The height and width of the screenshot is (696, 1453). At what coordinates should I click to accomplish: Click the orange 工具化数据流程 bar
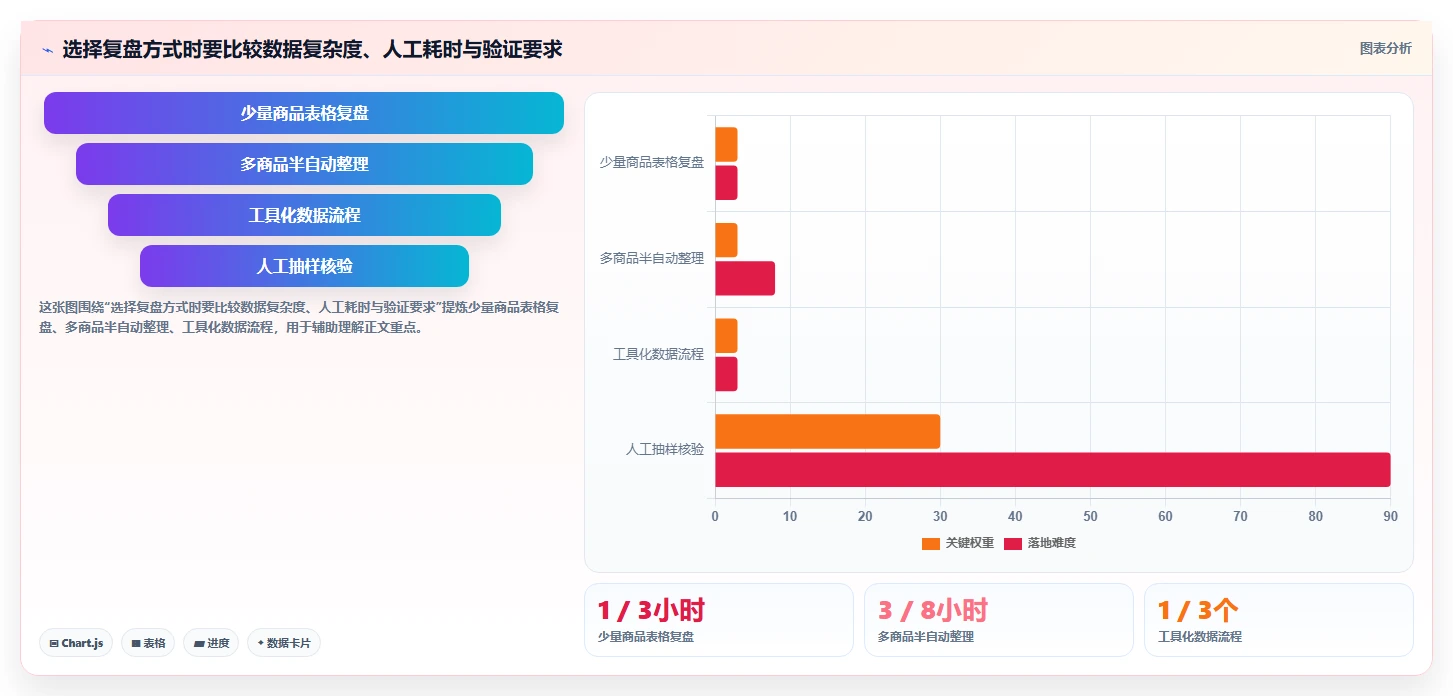[x=726, y=336]
